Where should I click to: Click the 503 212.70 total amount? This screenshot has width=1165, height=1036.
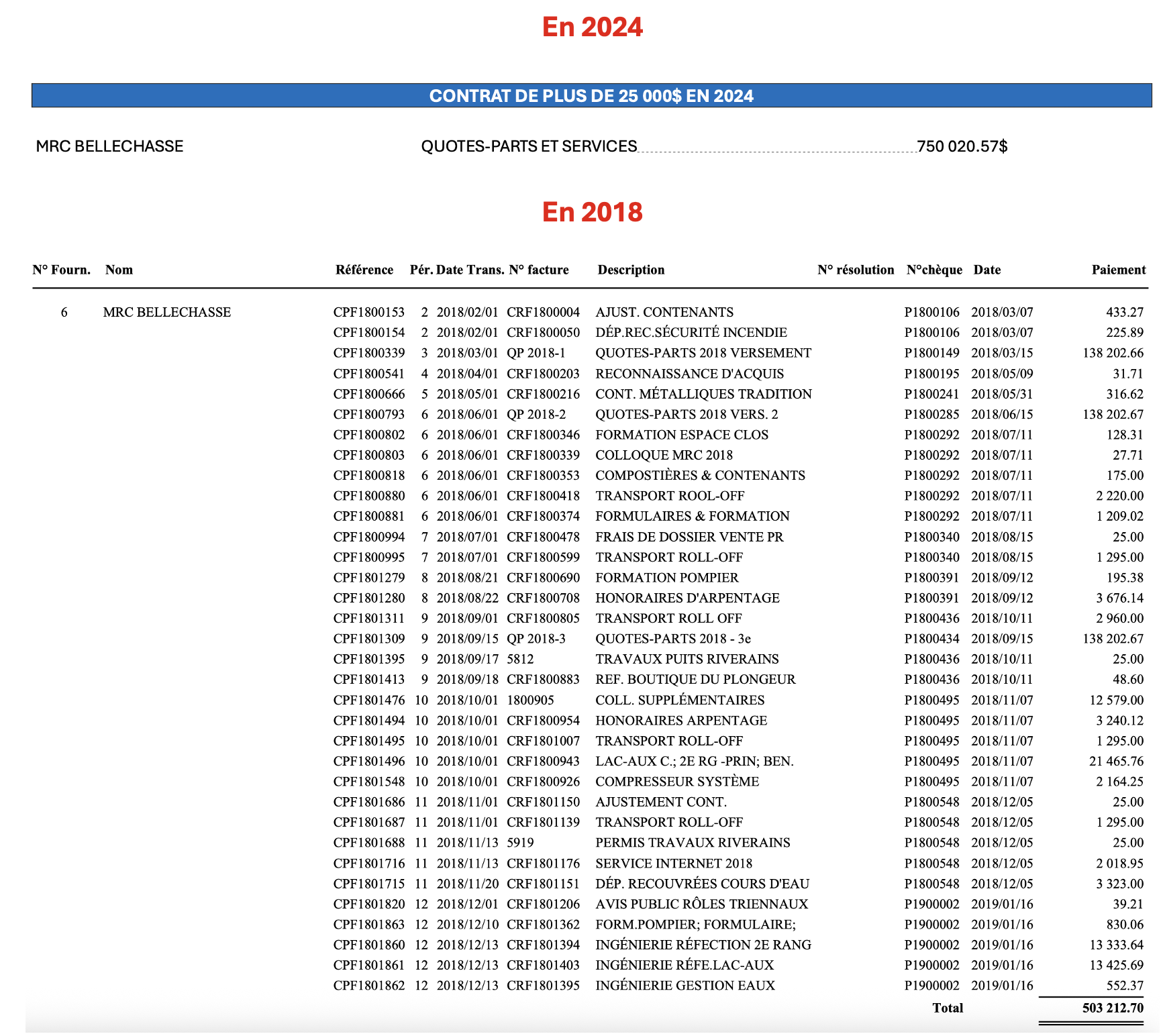coord(1112,1008)
